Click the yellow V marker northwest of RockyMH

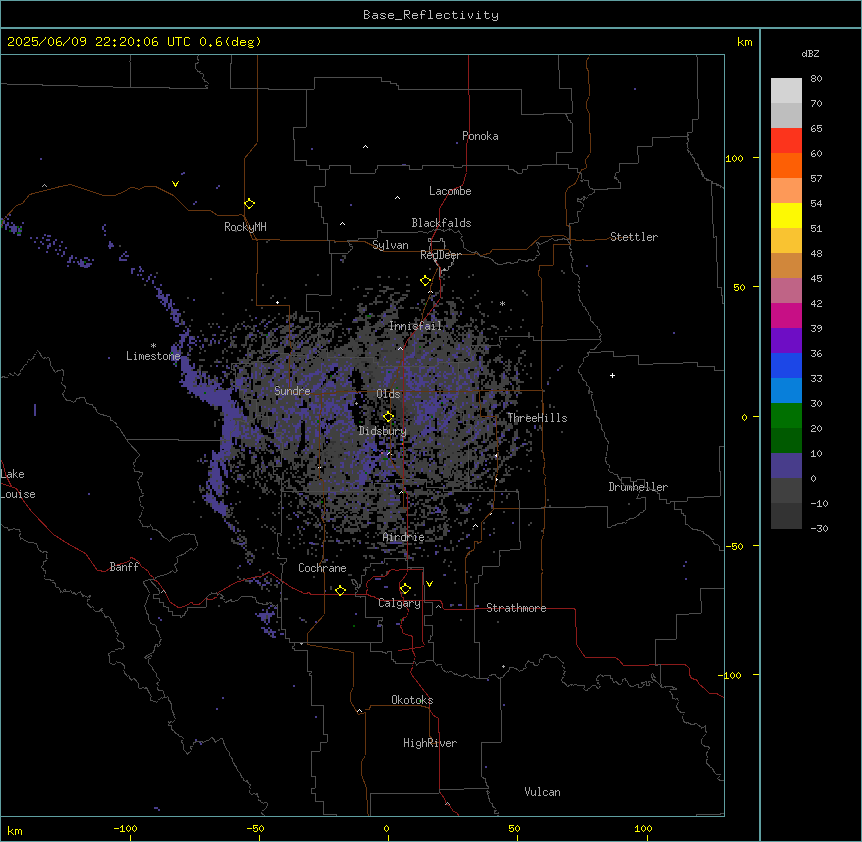point(175,184)
